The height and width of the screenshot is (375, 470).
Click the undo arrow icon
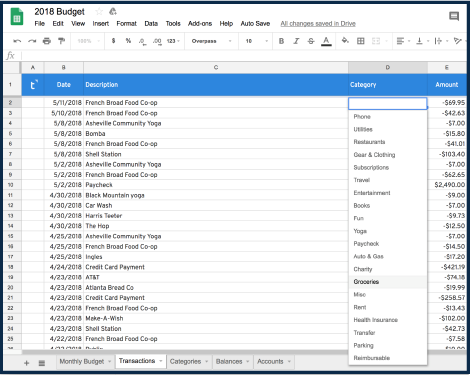[x=17, y=41]
